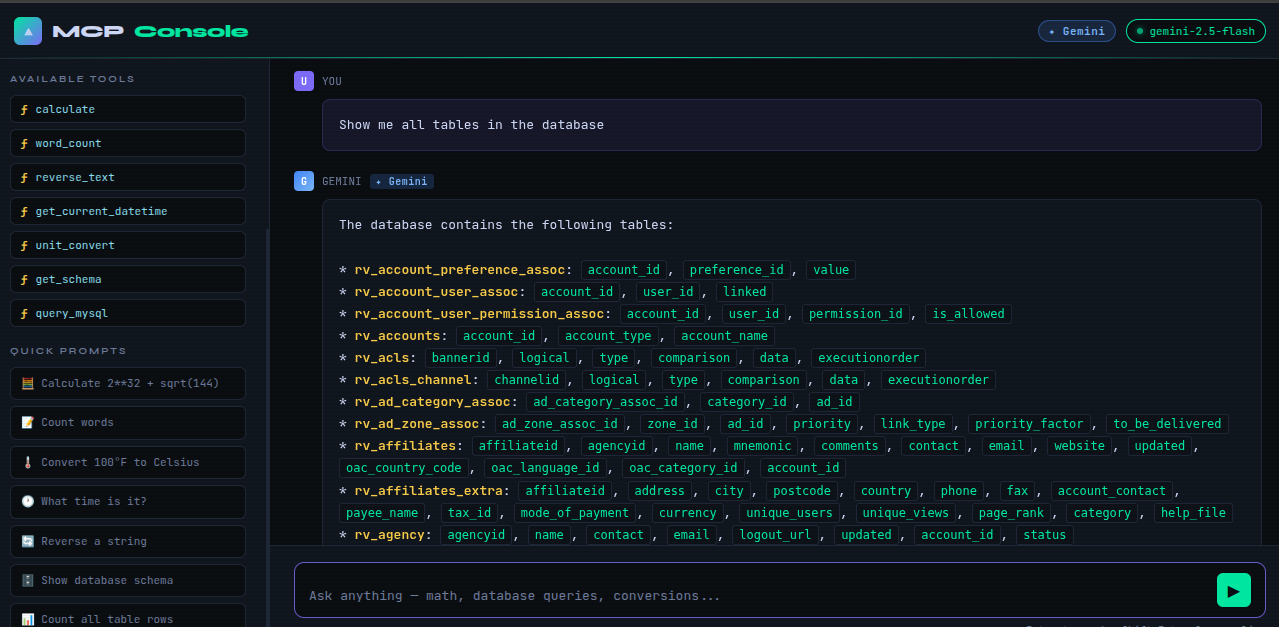This screenshot has width=1279, height=627.
Task: Run the Calculate 2**32 + sqrt(144) prompt
Action: click(x=128, y=383)
